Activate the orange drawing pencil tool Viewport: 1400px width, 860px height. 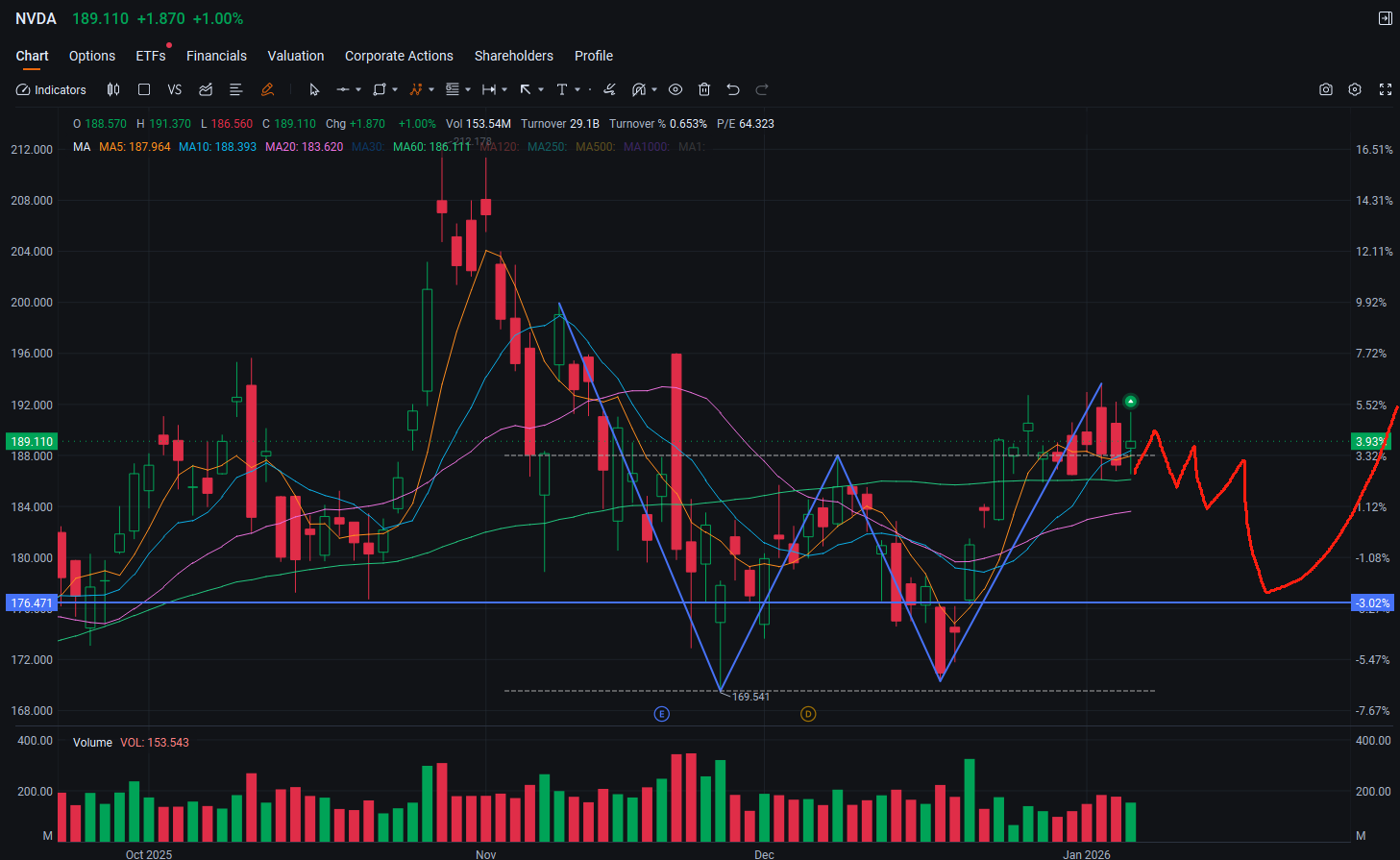(x=267, y=89)
